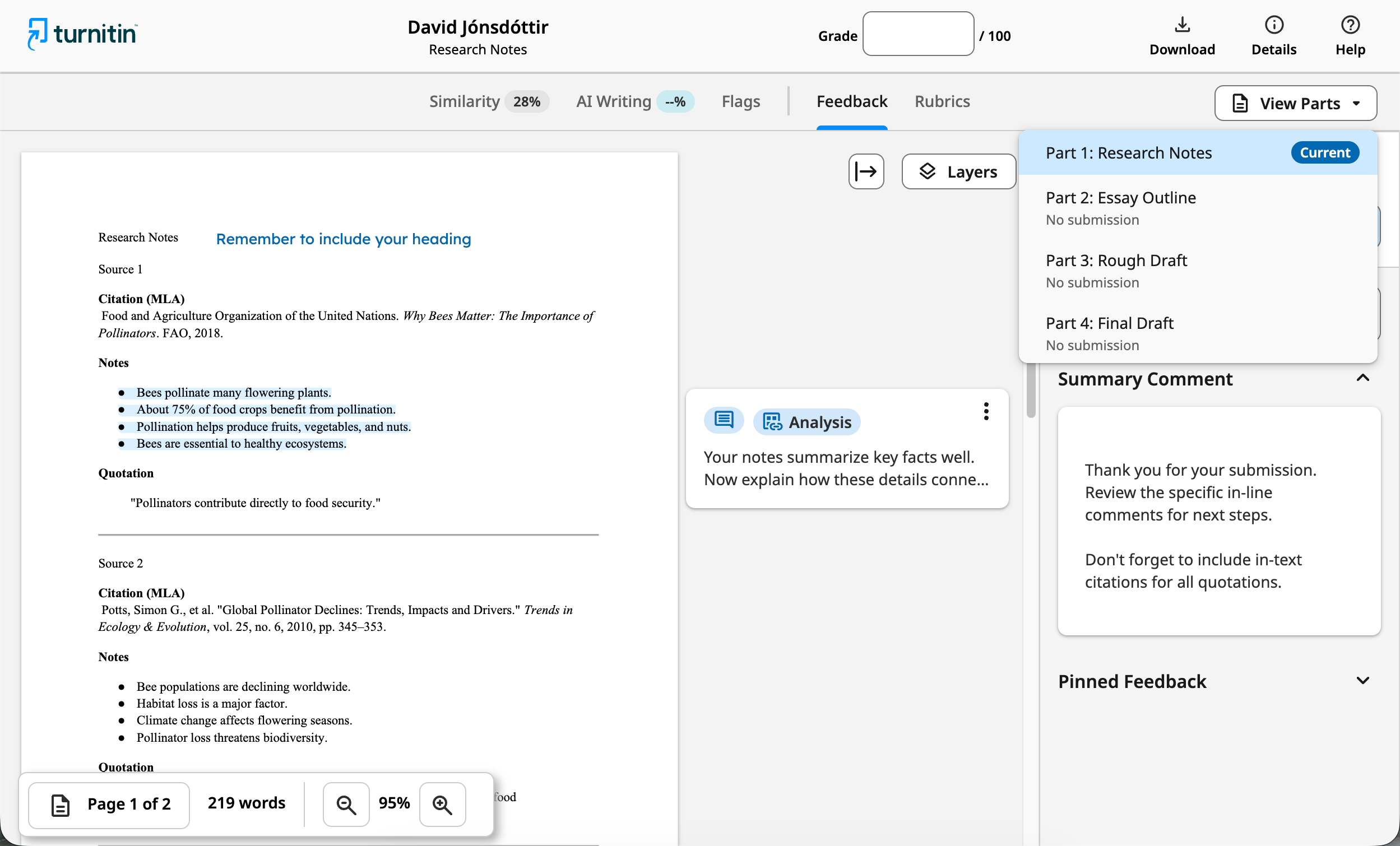Click the comment bubble icon in Analysis card
This screenshot has width=1400, height=846.
[724, 421]
